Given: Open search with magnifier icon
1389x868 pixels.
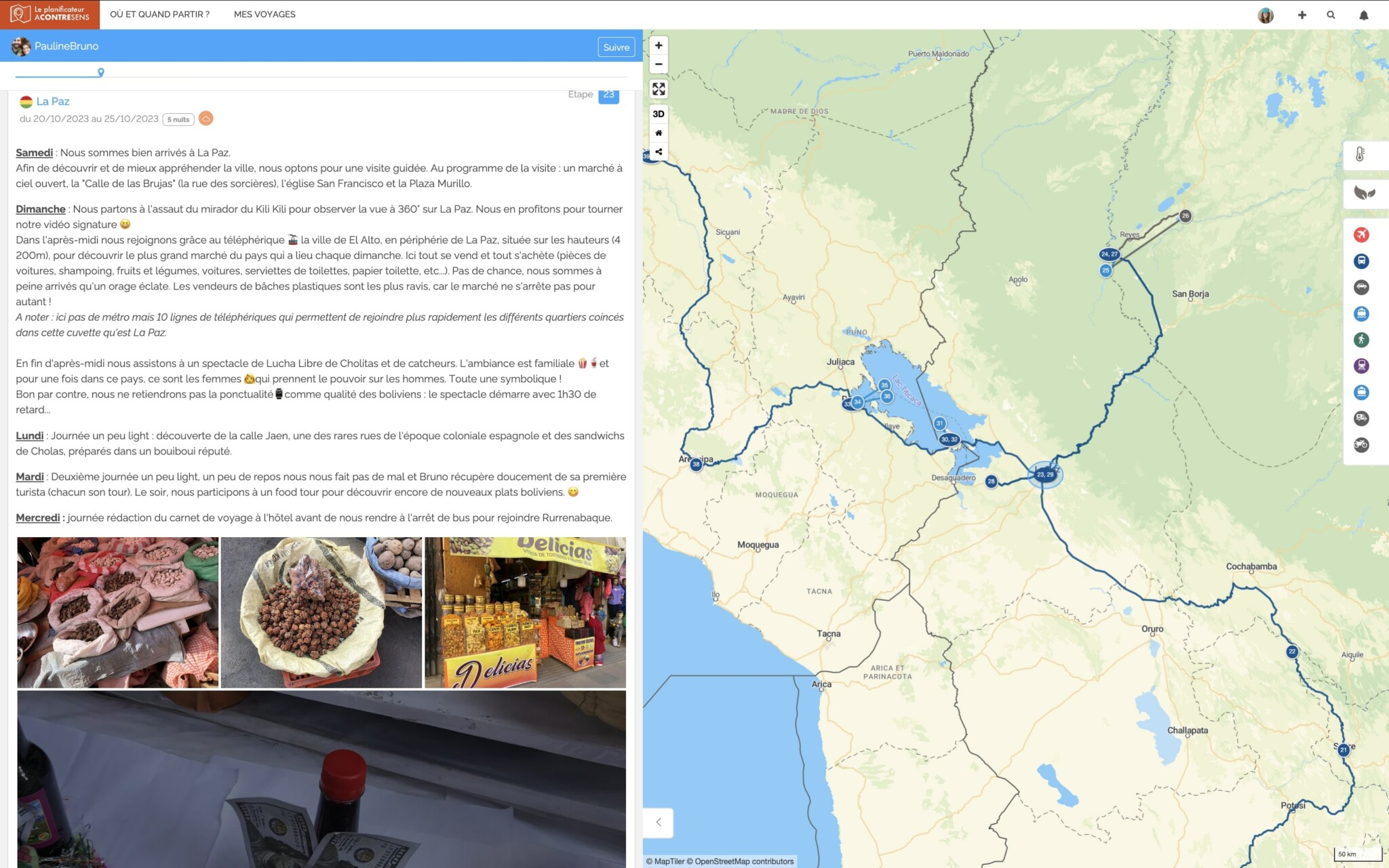Looking at the screenshot, I should click(1331, 15).
